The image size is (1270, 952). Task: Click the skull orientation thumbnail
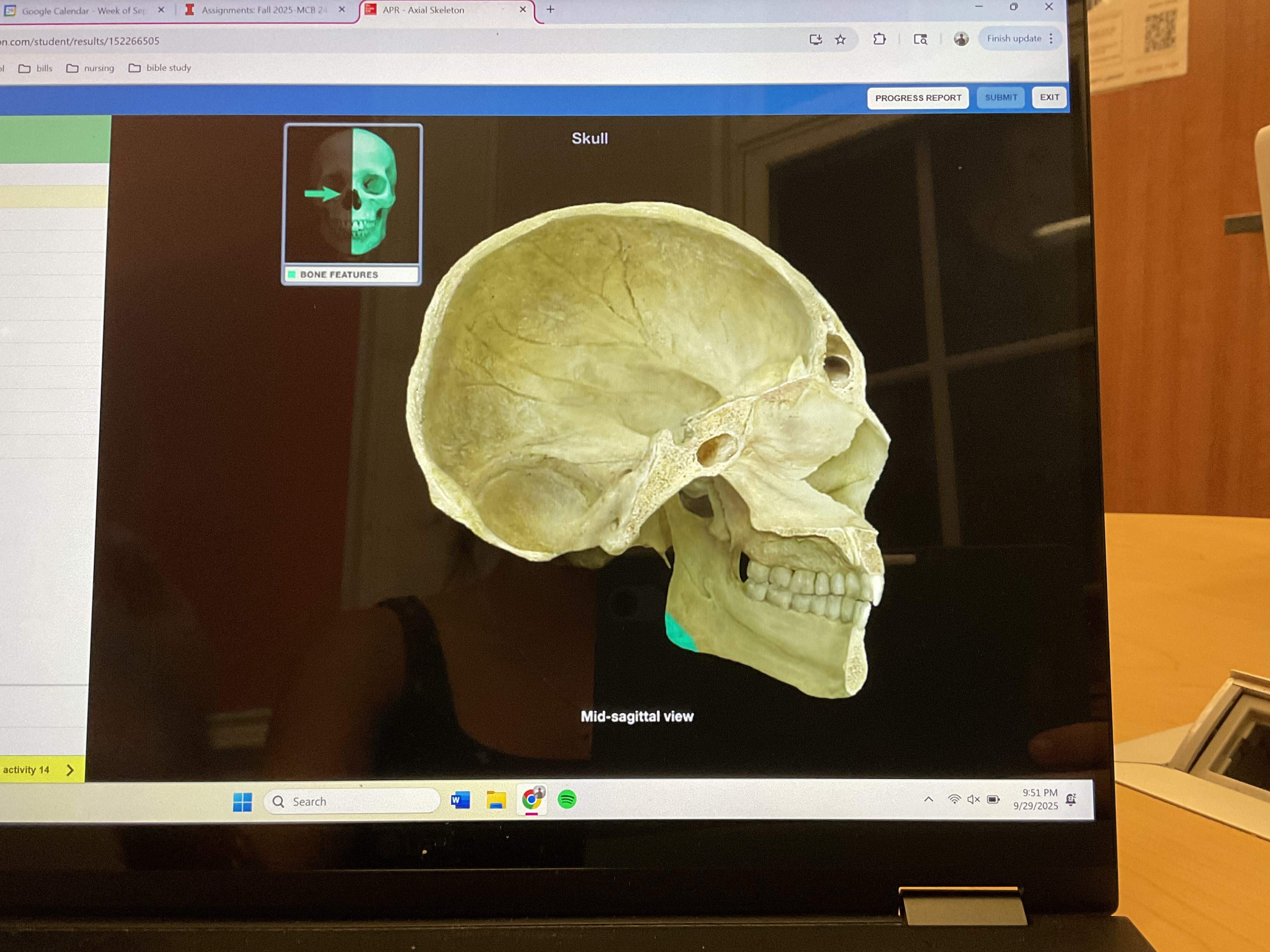[352, 194]
